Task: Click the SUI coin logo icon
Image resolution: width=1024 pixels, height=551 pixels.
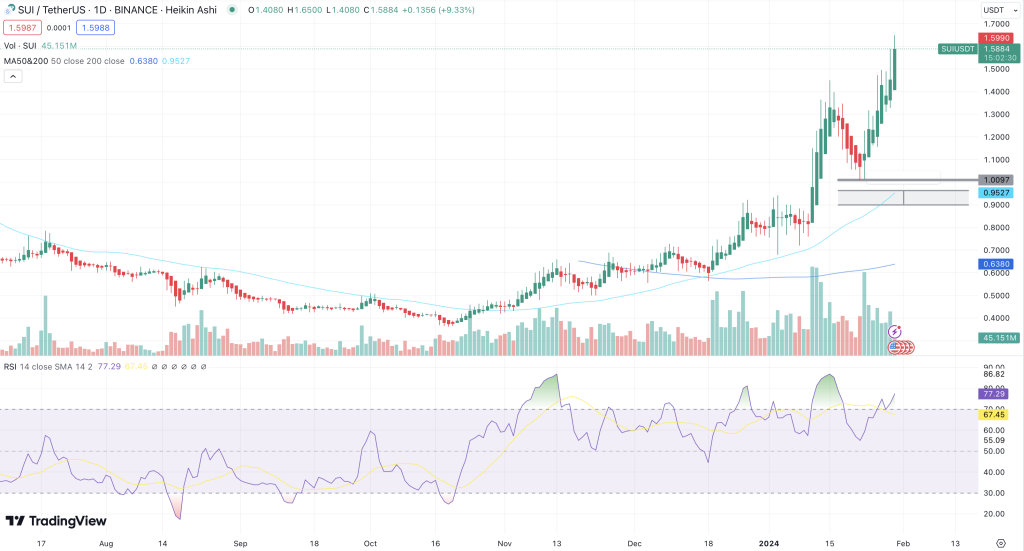Action: click(x=9, y=10)
